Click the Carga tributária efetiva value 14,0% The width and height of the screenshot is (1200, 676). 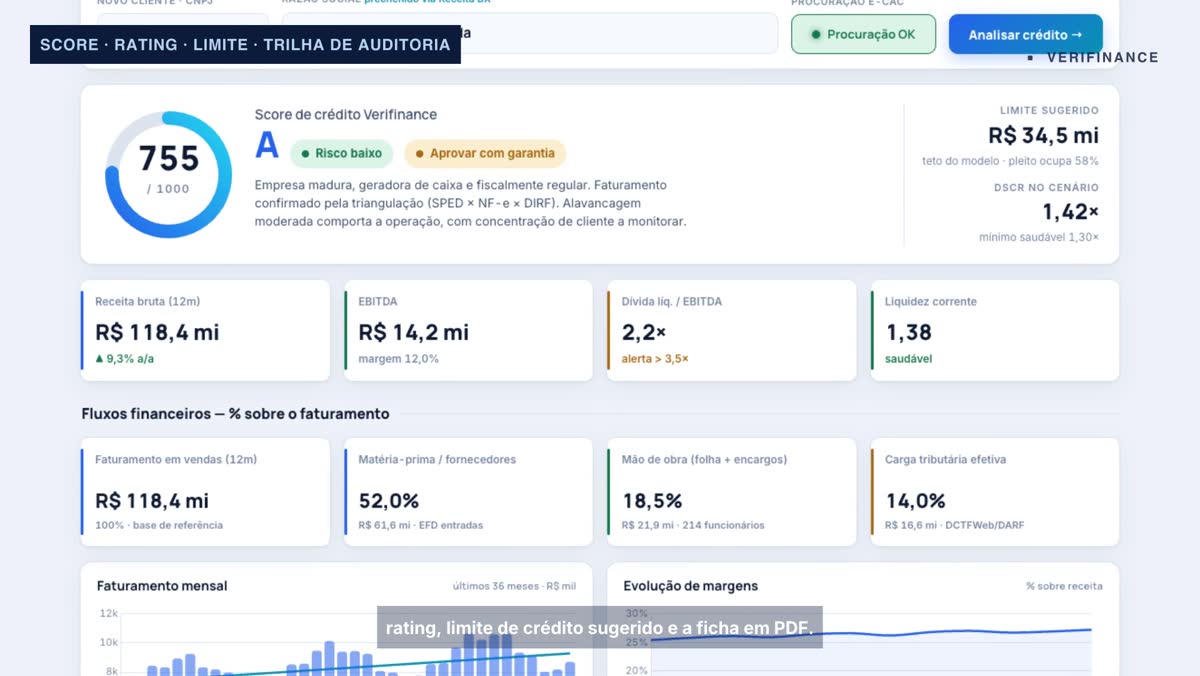(915, 500)
